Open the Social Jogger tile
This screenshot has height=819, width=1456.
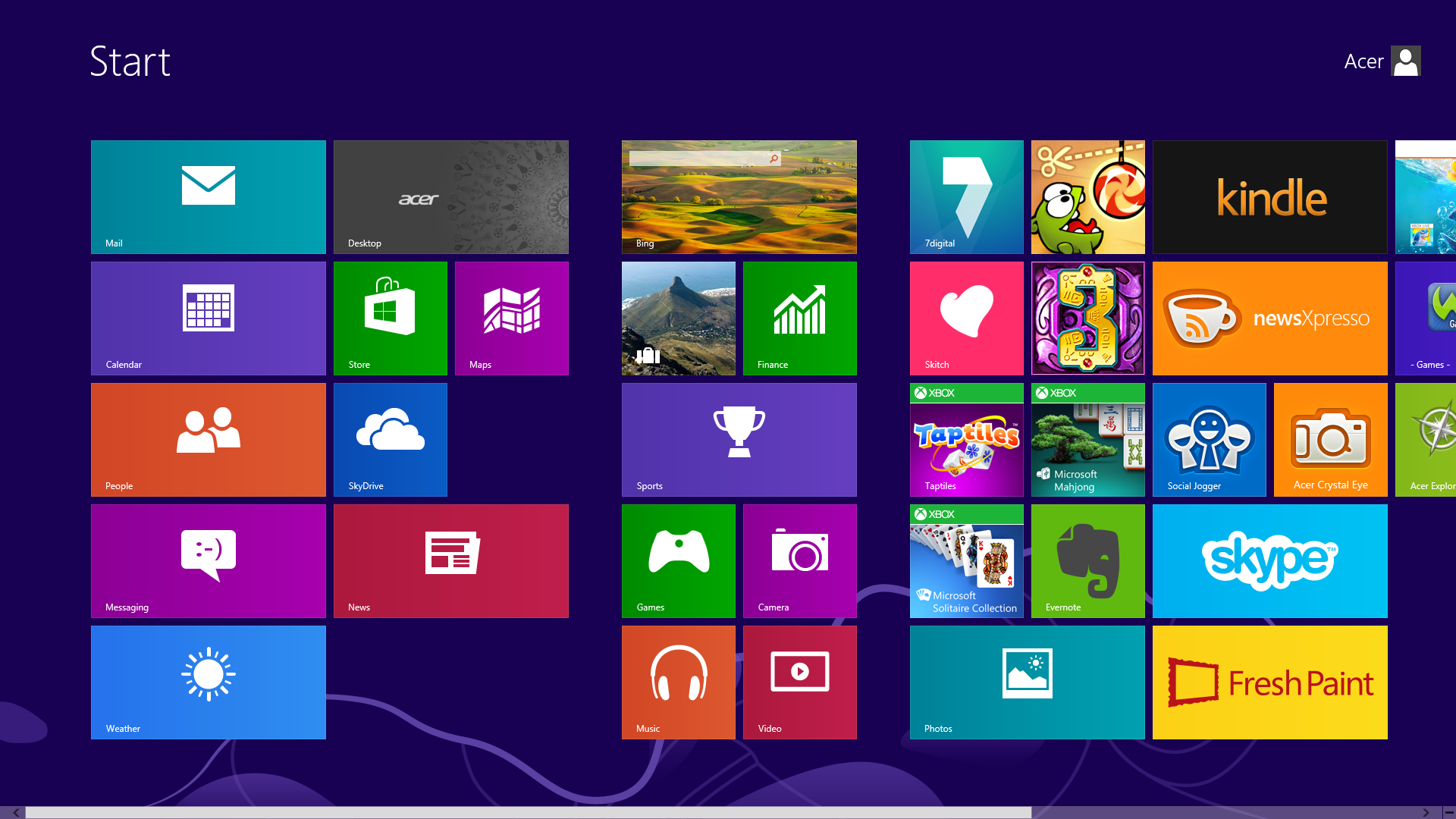coord(1210,440)
